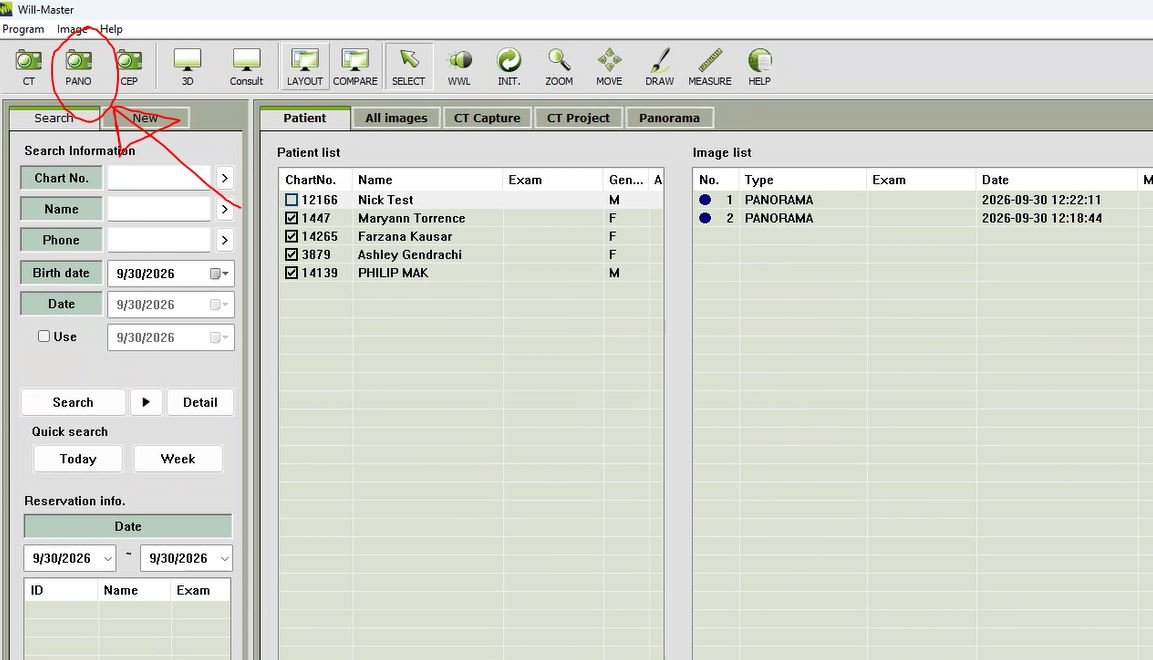Open patient Detail button

[x=200, y=403]
